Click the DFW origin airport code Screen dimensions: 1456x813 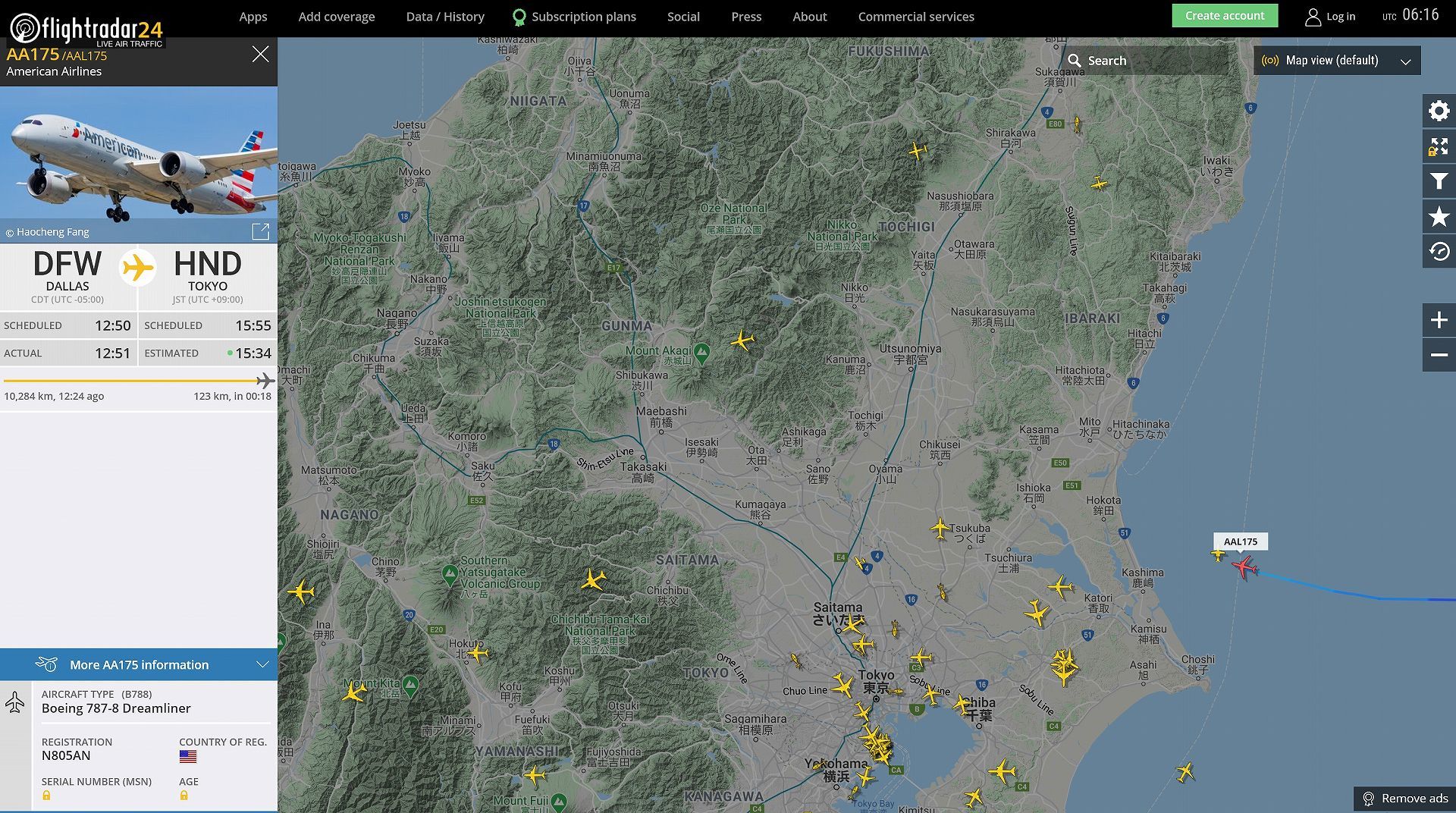tap(67, 264)
